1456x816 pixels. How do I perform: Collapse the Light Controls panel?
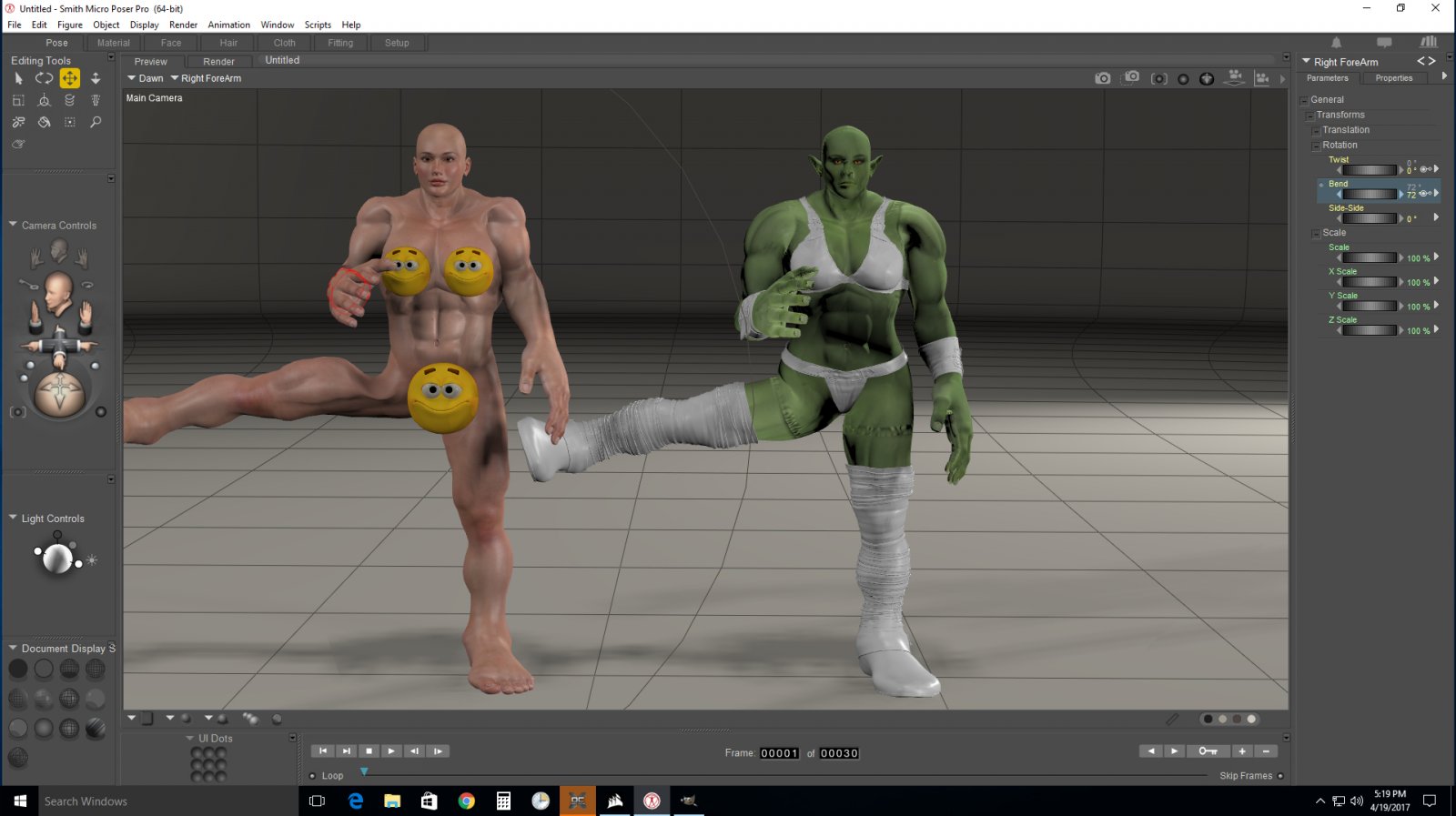(13, 518)
